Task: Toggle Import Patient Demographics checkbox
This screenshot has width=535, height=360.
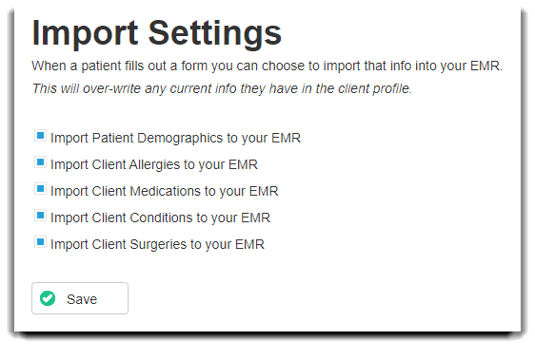Action: point(40,135)
